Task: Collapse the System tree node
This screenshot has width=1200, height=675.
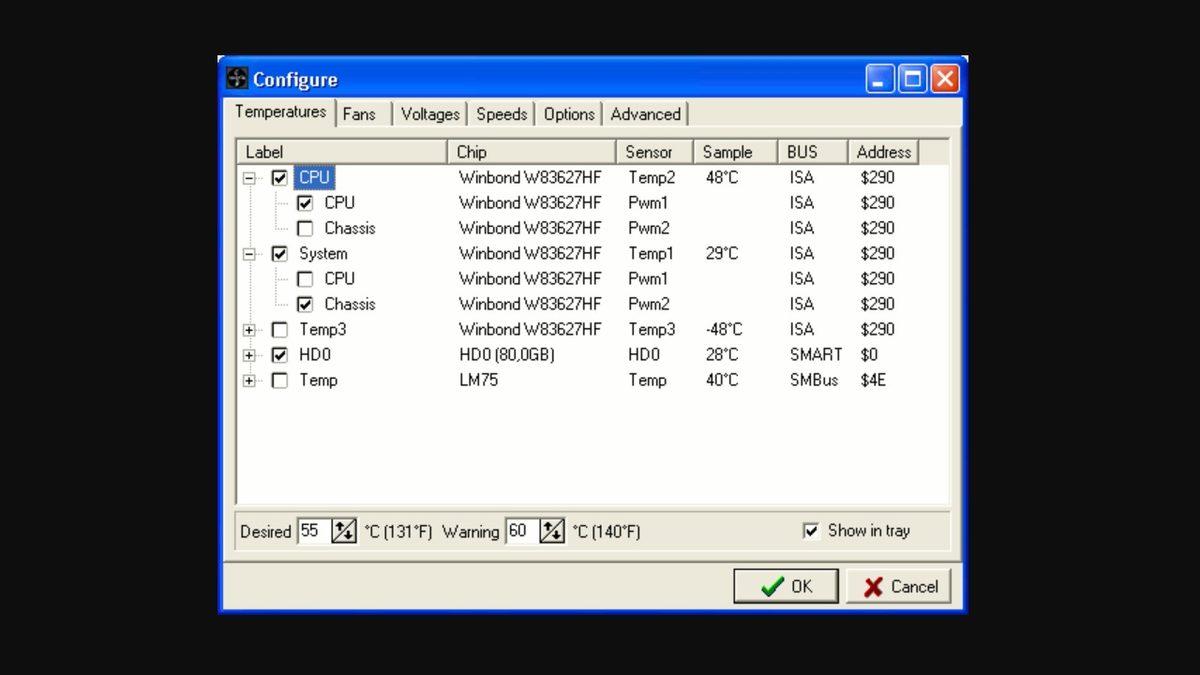Action: pos(249,254)
